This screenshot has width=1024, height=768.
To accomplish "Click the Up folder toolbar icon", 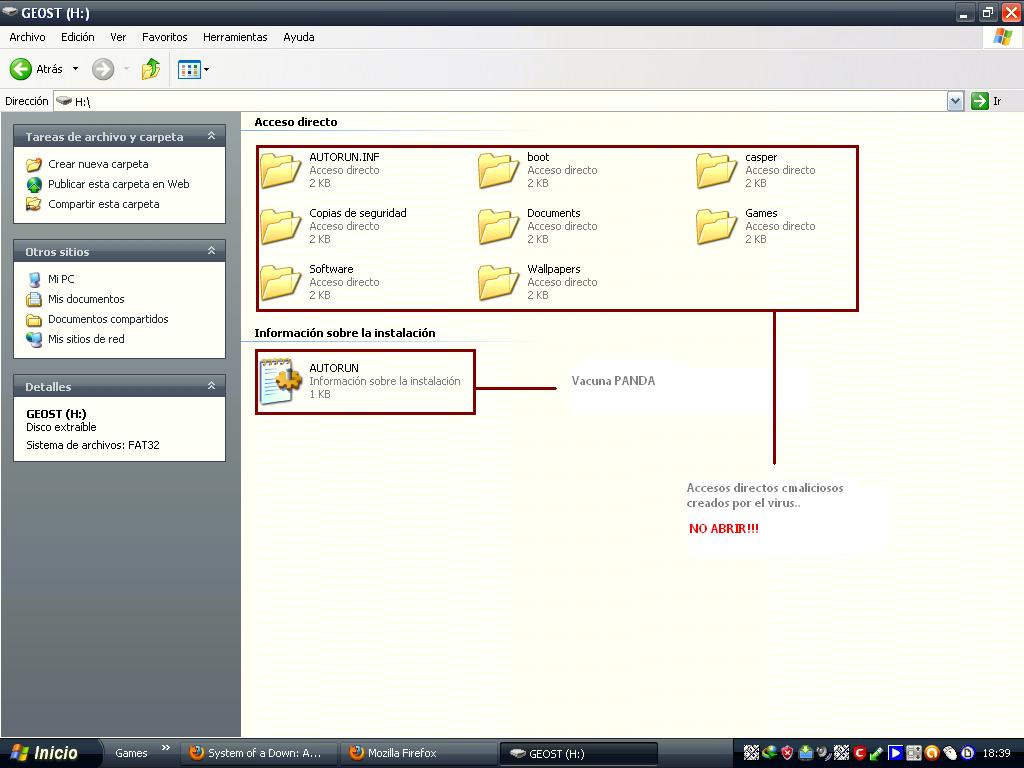I will tap(151, 69).
